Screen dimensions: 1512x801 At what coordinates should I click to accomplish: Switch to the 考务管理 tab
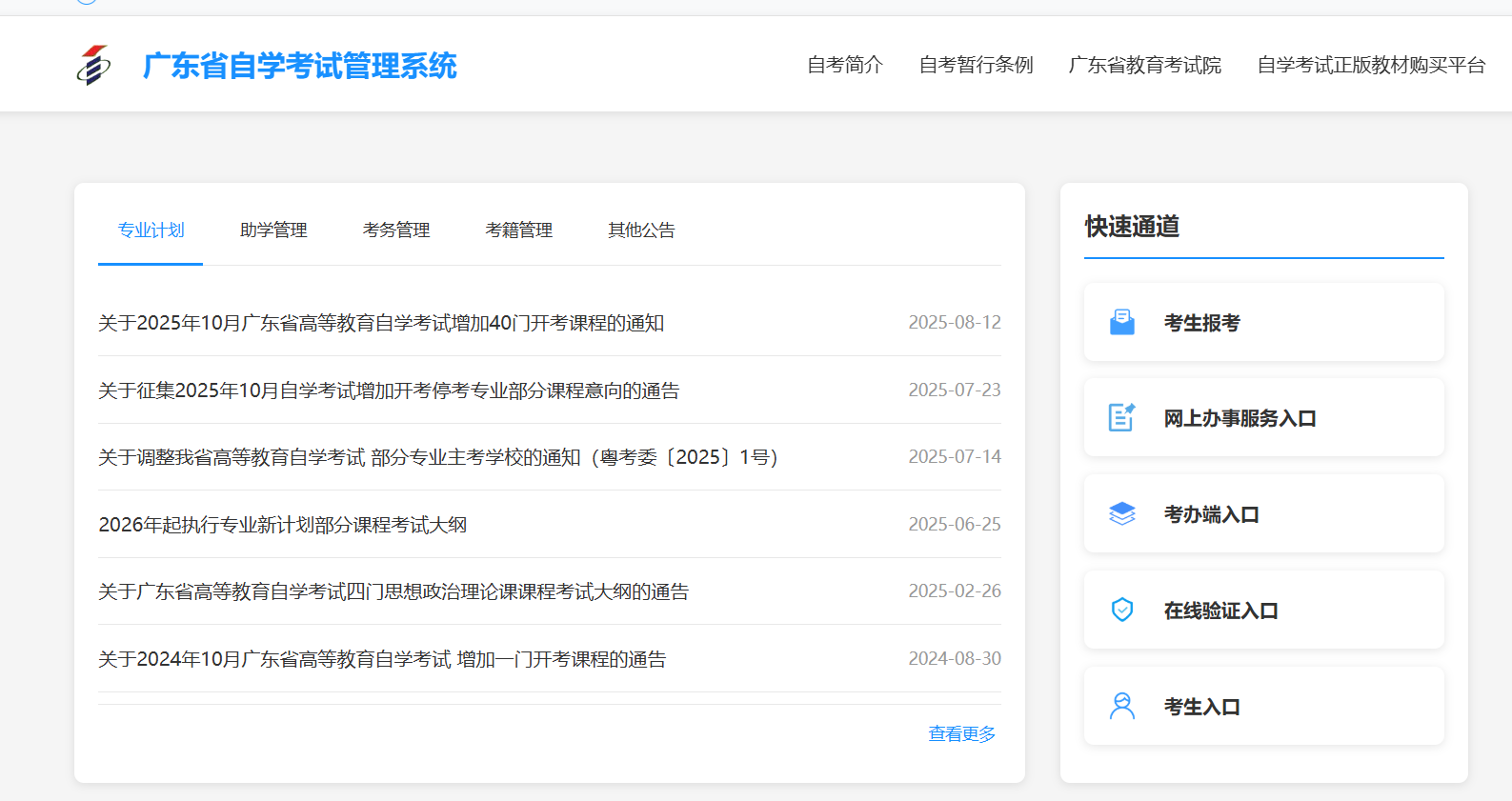tap(396, 230)
